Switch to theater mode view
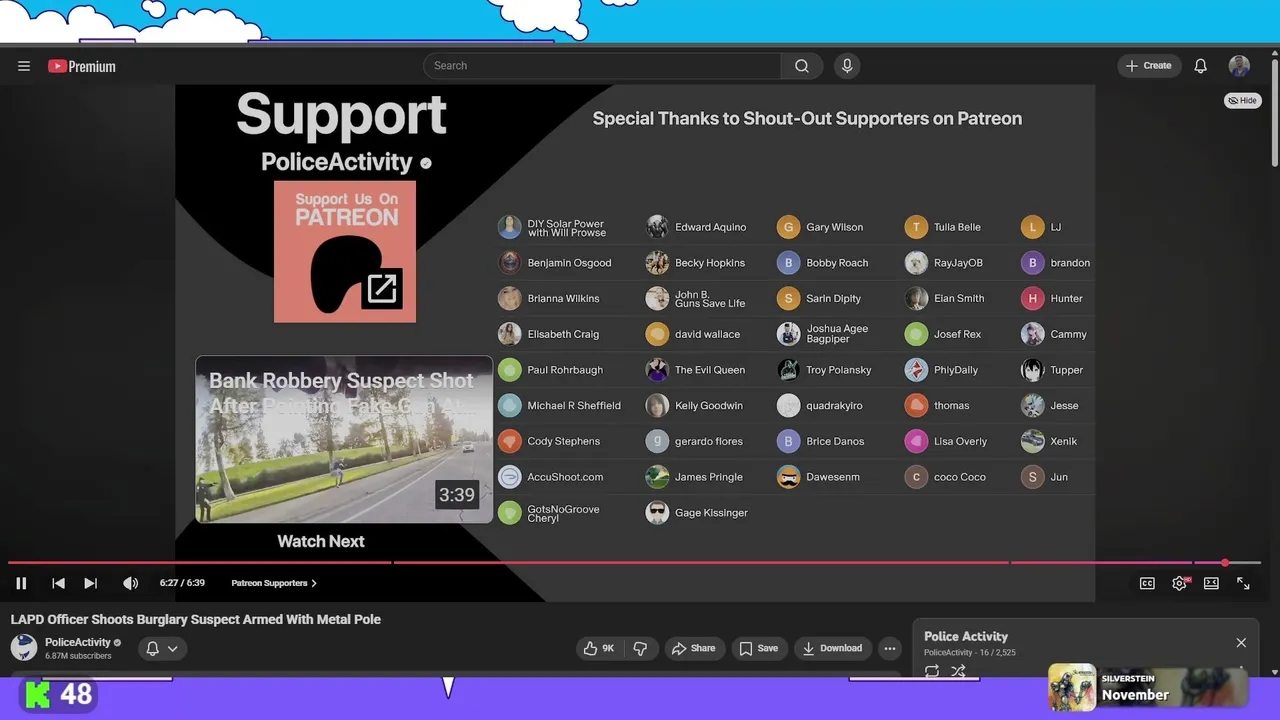The height and width of the screenshot is (720, 1280). [x=1211, y=583]
